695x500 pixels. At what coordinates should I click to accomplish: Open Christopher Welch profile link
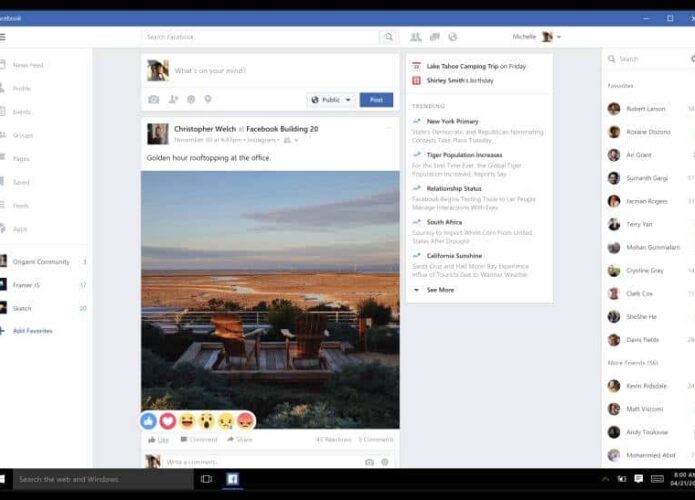pos(205,129)
